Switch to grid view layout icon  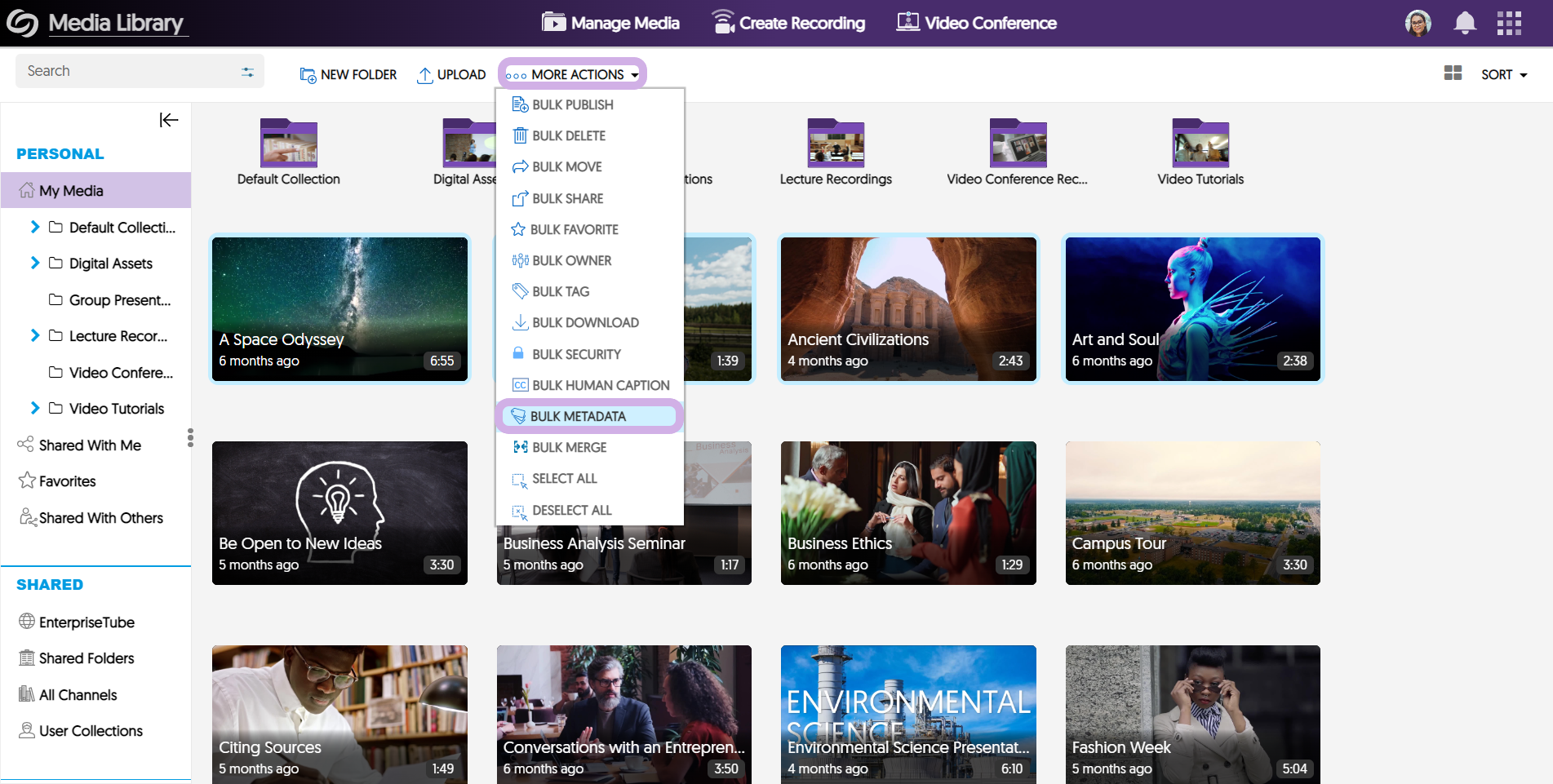pyautogui.click(x=1453, y=73)
